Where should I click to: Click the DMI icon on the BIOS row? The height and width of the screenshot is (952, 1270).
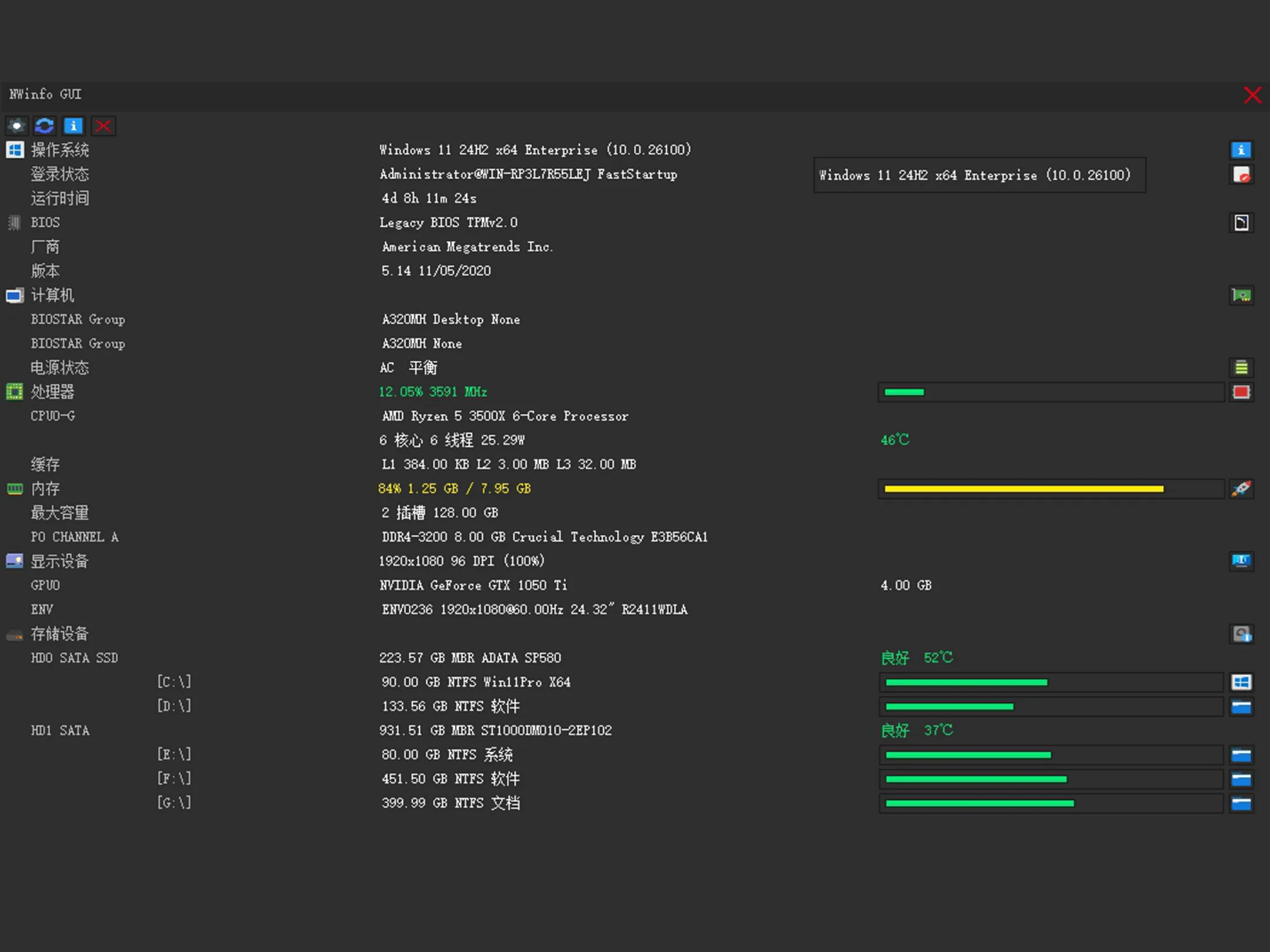pos(1241,223)
